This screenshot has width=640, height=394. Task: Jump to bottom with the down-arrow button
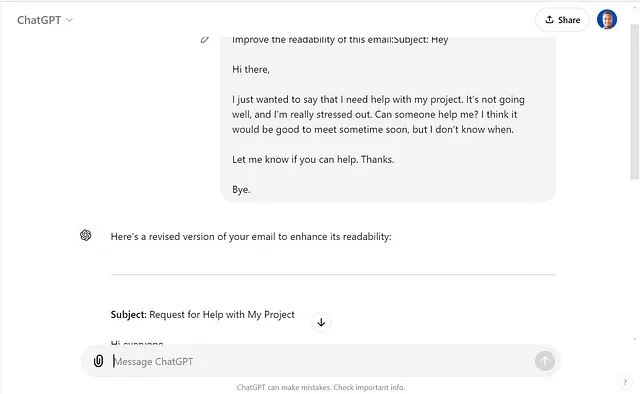[x=321, y=322]
